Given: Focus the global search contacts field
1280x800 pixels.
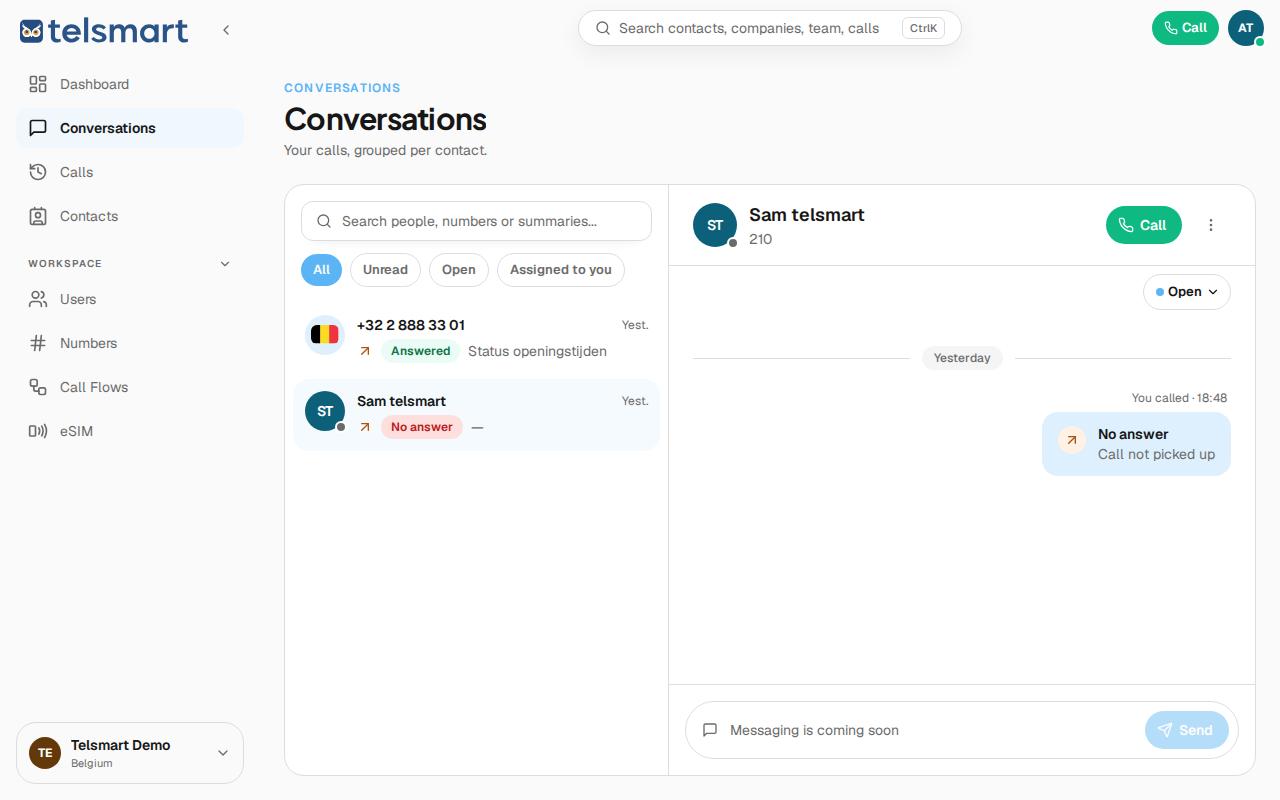Looking at the screenshot, I should click(770, 28).
